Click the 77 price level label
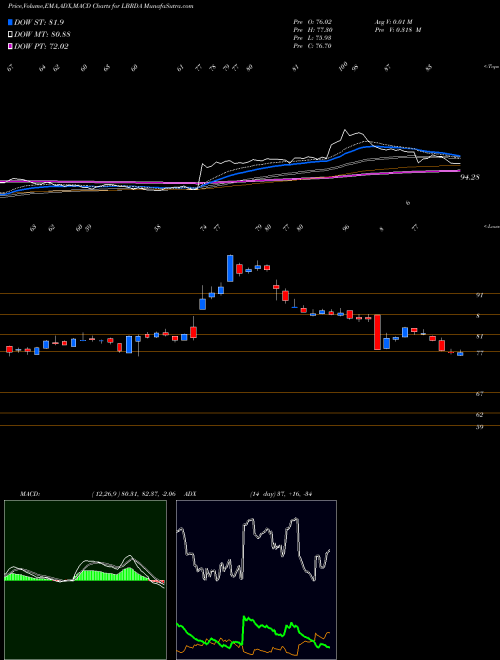 click(479, 354)
